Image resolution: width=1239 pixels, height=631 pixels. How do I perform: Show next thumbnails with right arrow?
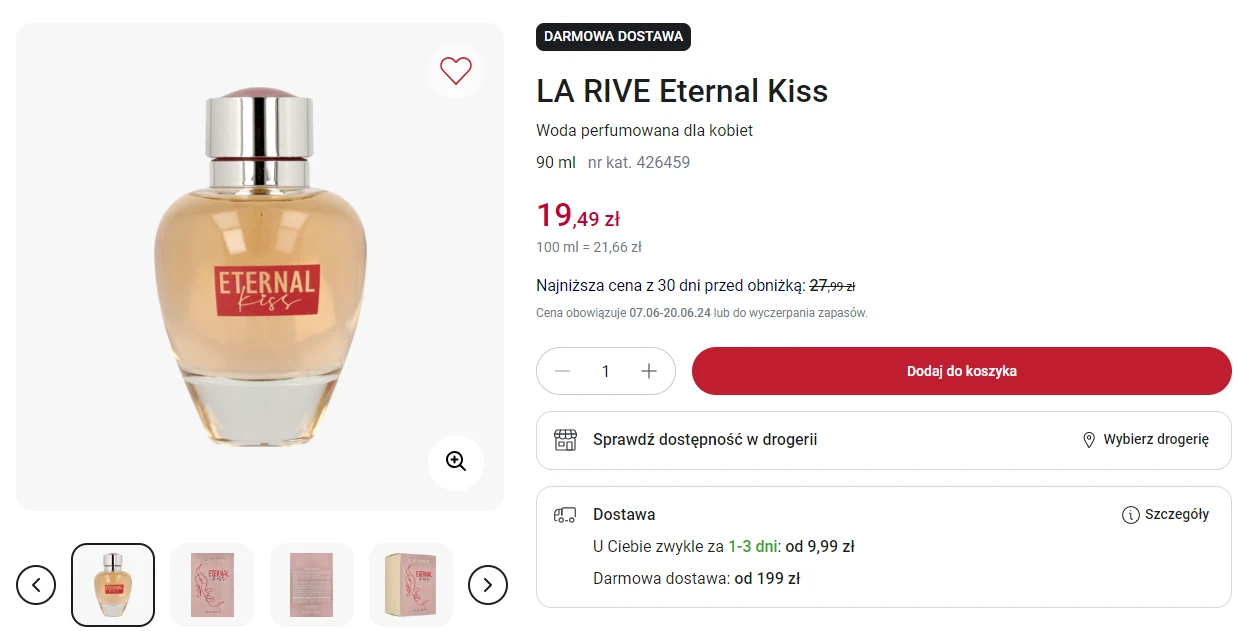click(488, 585)
